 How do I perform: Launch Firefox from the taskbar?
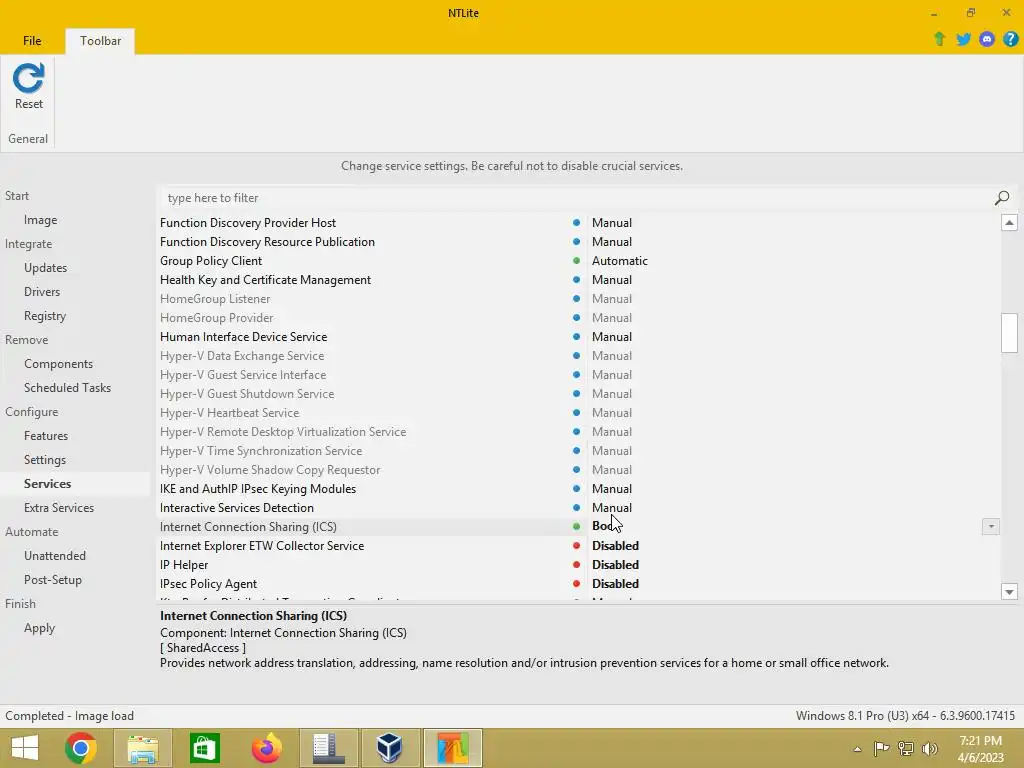(266, 748)
